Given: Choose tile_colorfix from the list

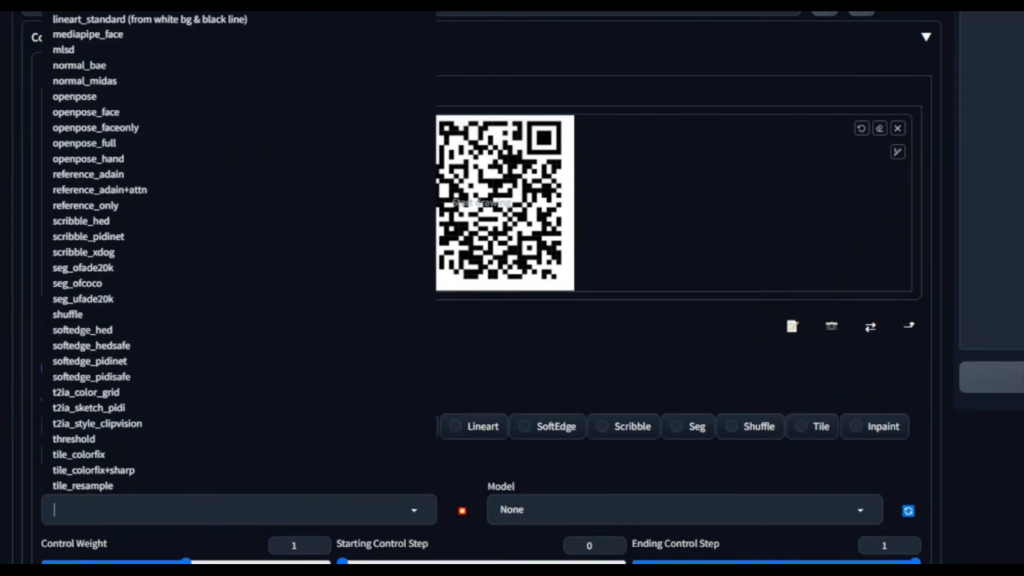Looking at the screenshot, I should click(78, 455).
